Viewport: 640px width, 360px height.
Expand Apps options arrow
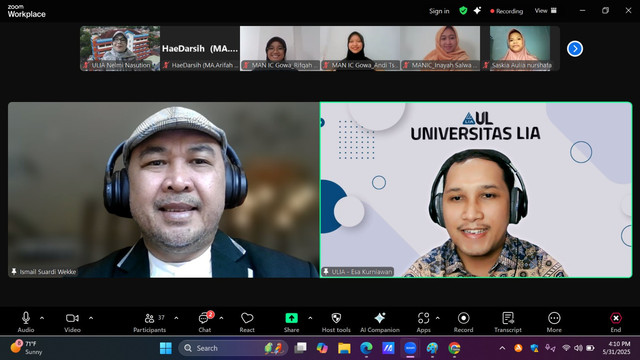pos(438,318)
